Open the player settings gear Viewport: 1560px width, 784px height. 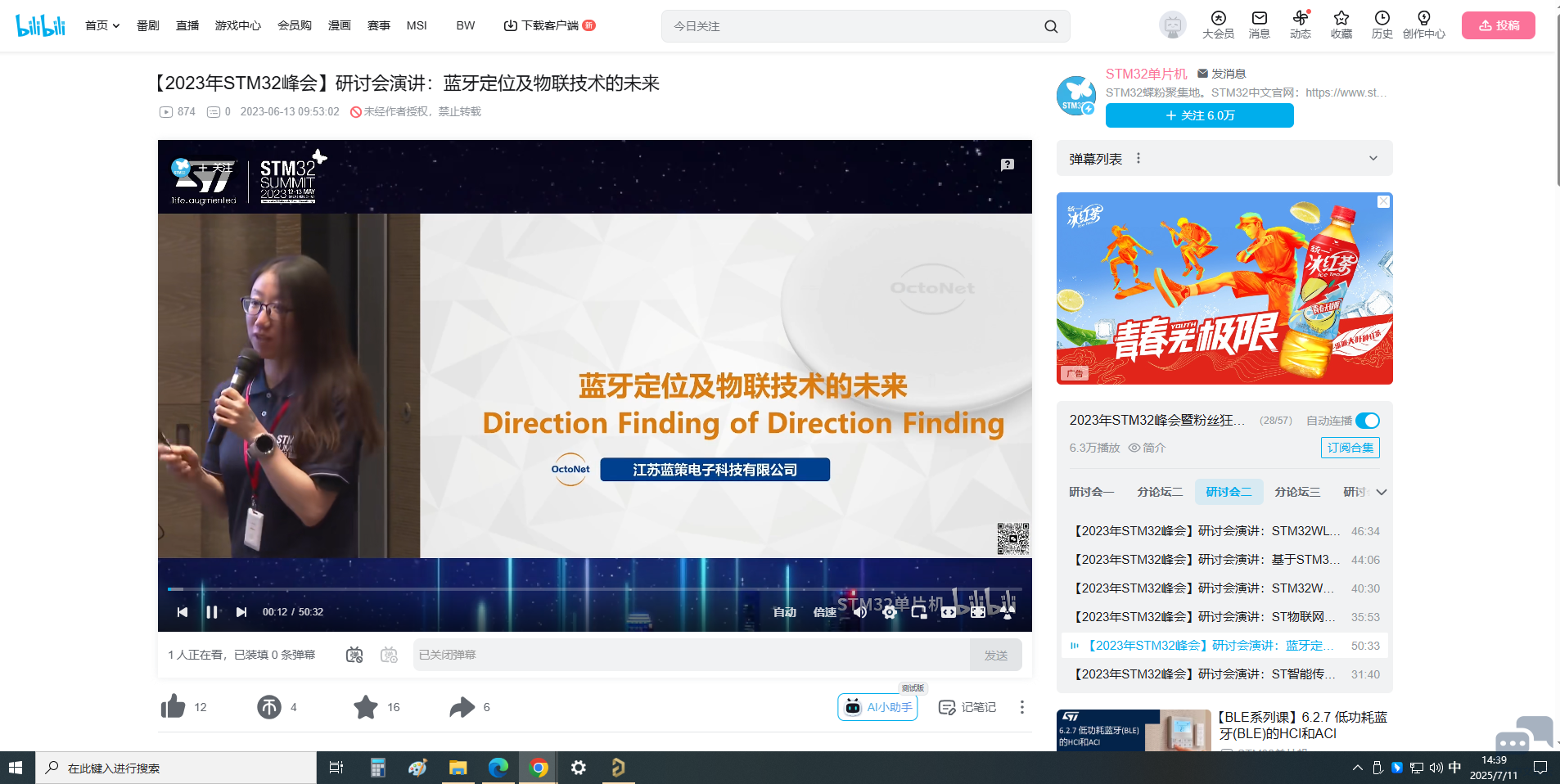890,612
